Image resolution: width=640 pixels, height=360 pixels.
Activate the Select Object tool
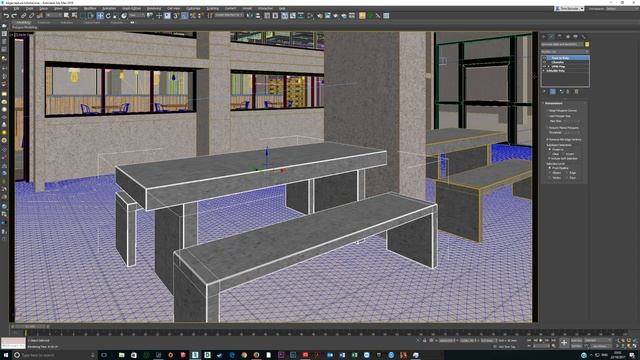click(67, 16)
